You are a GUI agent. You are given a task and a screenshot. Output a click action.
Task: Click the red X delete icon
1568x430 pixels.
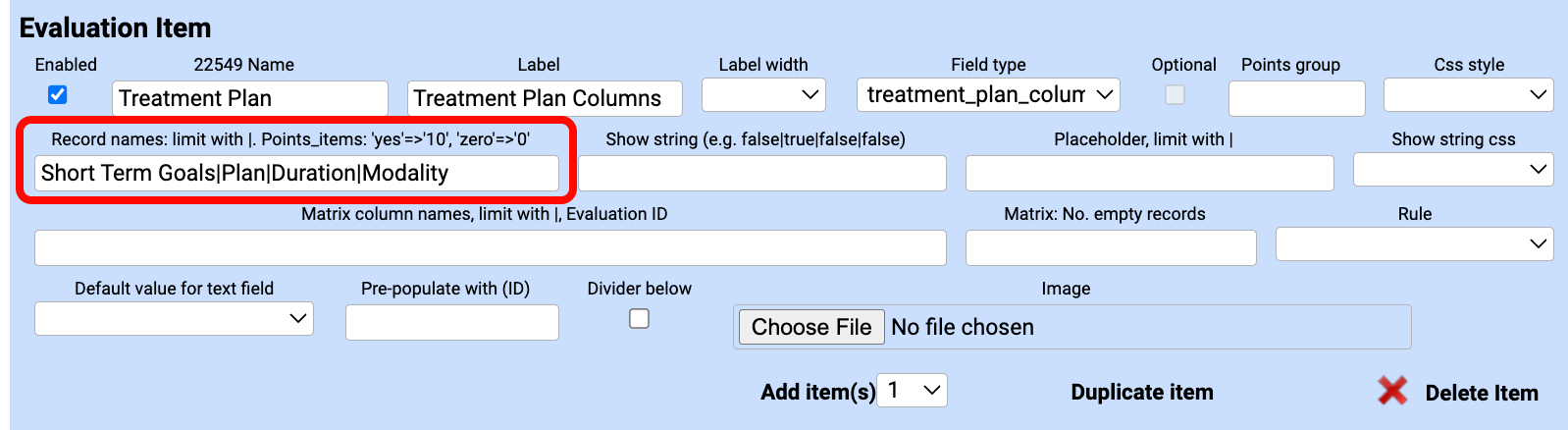click(1391, 391)
